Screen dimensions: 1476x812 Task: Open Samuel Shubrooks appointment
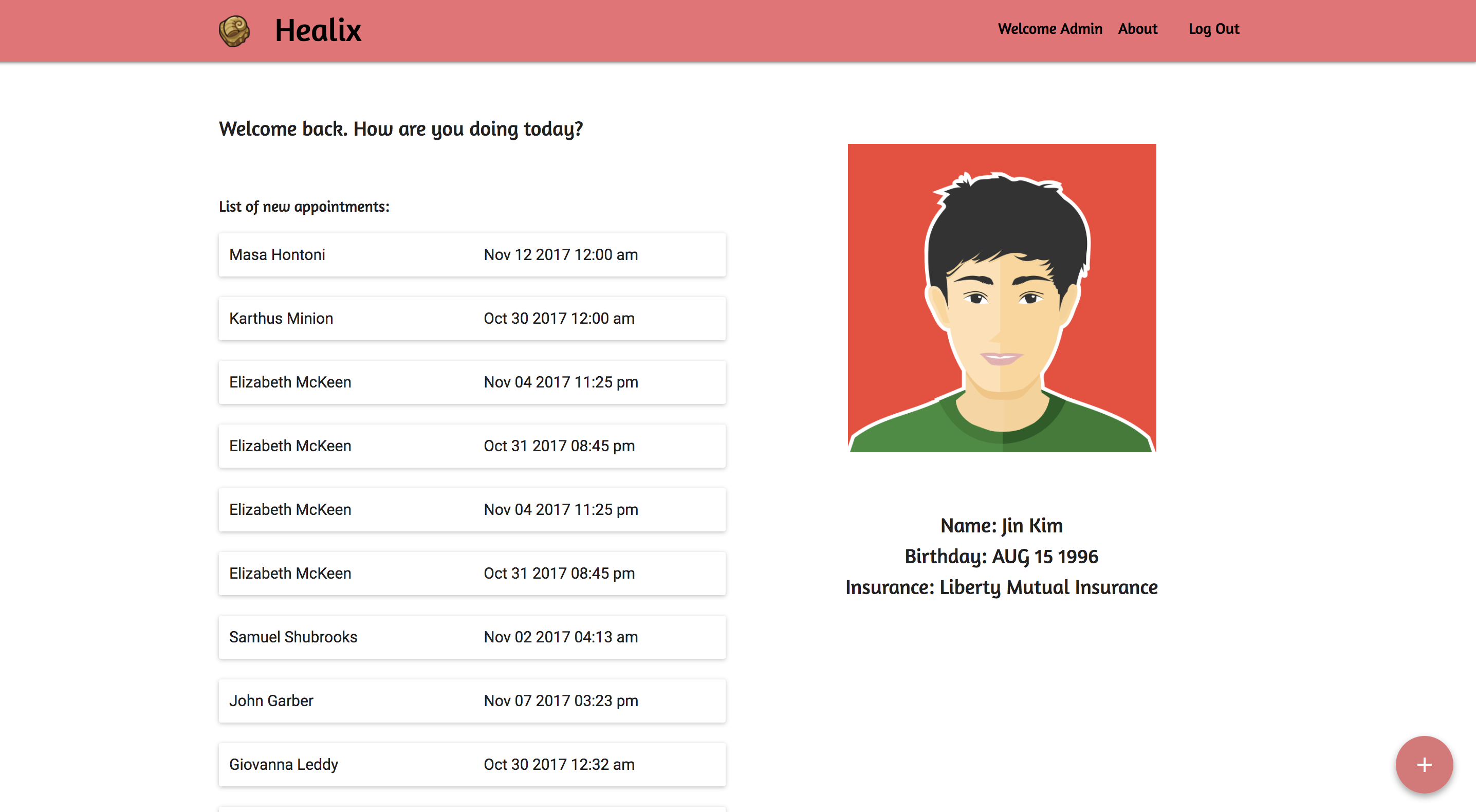472,637
